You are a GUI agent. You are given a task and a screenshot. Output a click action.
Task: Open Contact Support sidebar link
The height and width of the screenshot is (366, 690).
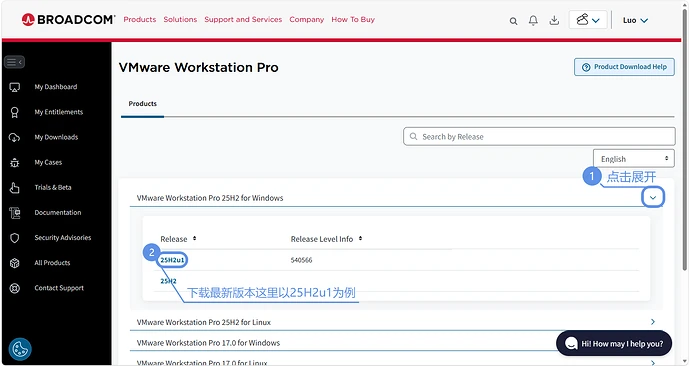pyautogui.click(x=59, y=288)
